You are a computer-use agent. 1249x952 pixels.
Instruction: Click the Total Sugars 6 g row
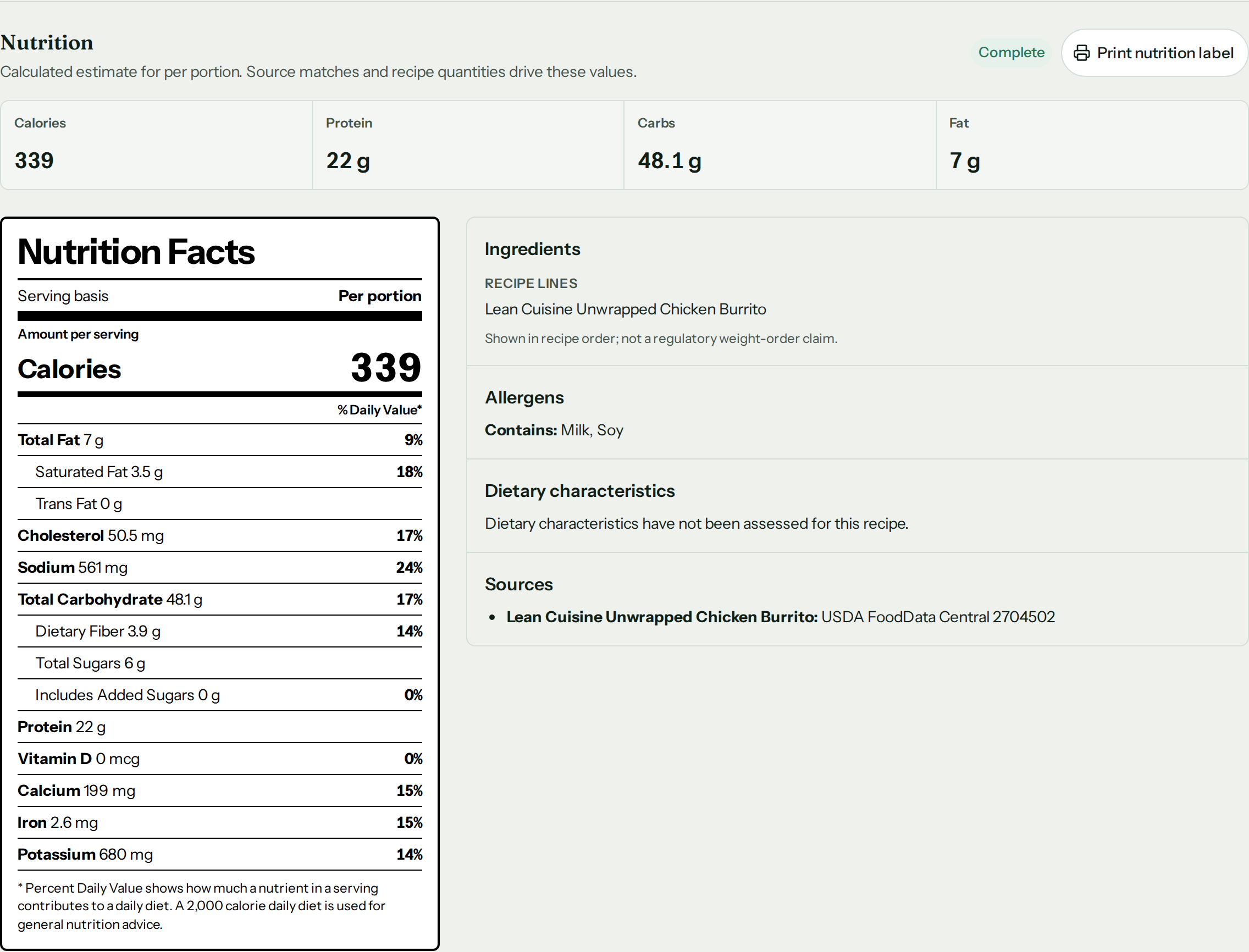tap(220, 662)
